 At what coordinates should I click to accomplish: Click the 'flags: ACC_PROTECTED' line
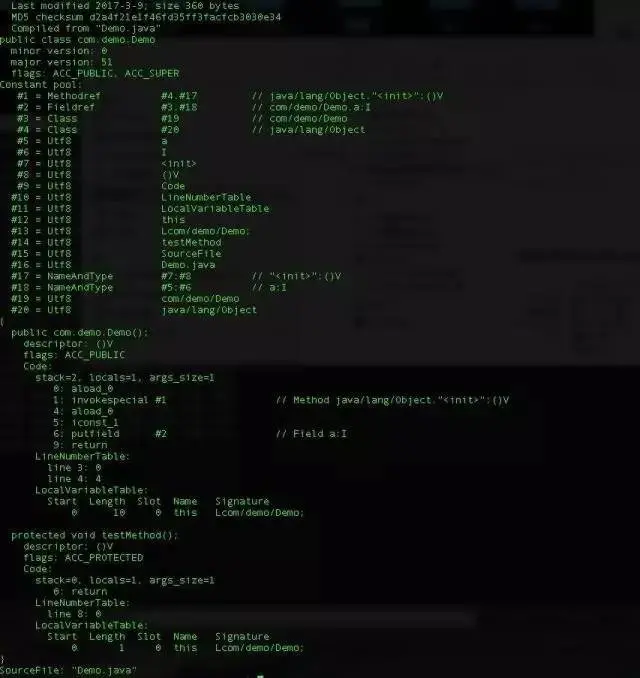83,558
